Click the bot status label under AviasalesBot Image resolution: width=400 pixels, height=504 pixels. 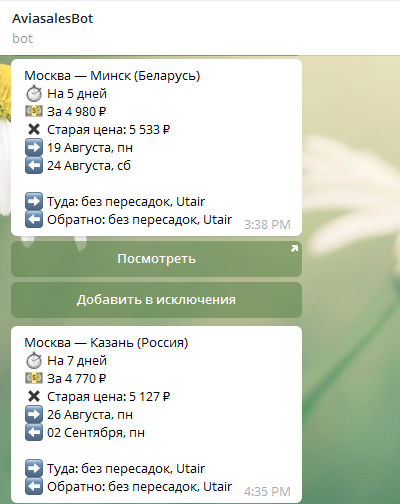click(23, 39)
